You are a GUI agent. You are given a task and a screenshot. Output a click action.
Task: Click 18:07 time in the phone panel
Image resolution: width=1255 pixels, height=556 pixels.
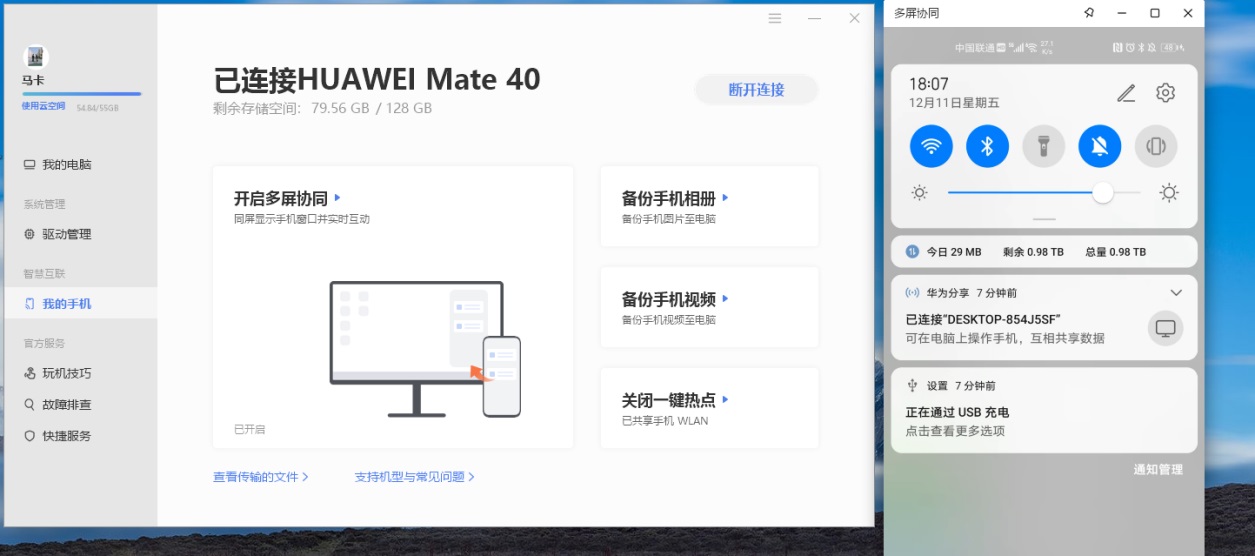click(x=927, y=84)
